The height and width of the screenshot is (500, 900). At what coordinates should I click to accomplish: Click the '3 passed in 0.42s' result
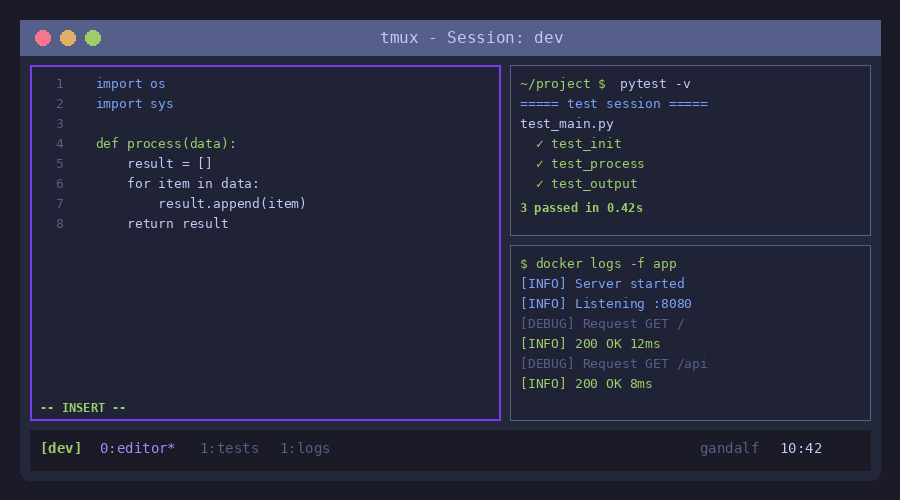tap(581, 208)
